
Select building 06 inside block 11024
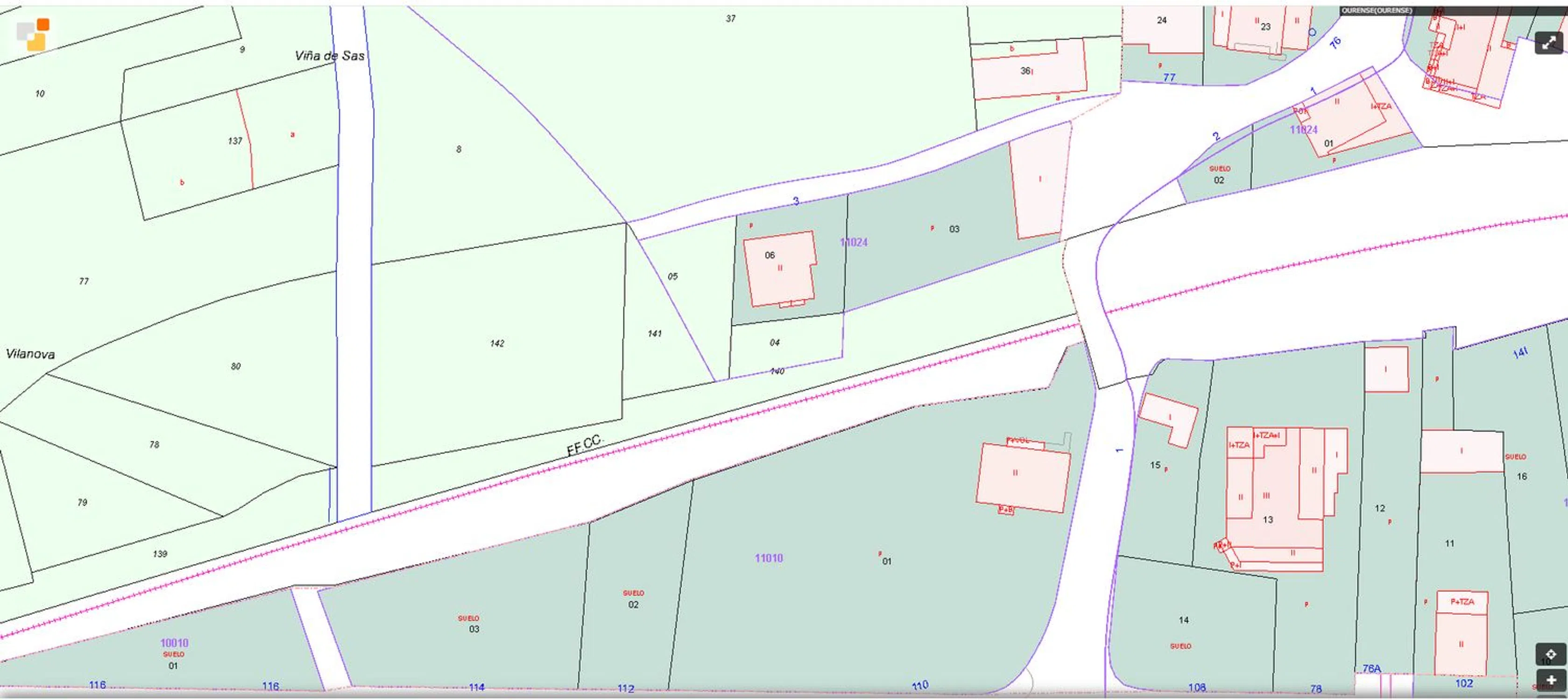click(779, 267)
